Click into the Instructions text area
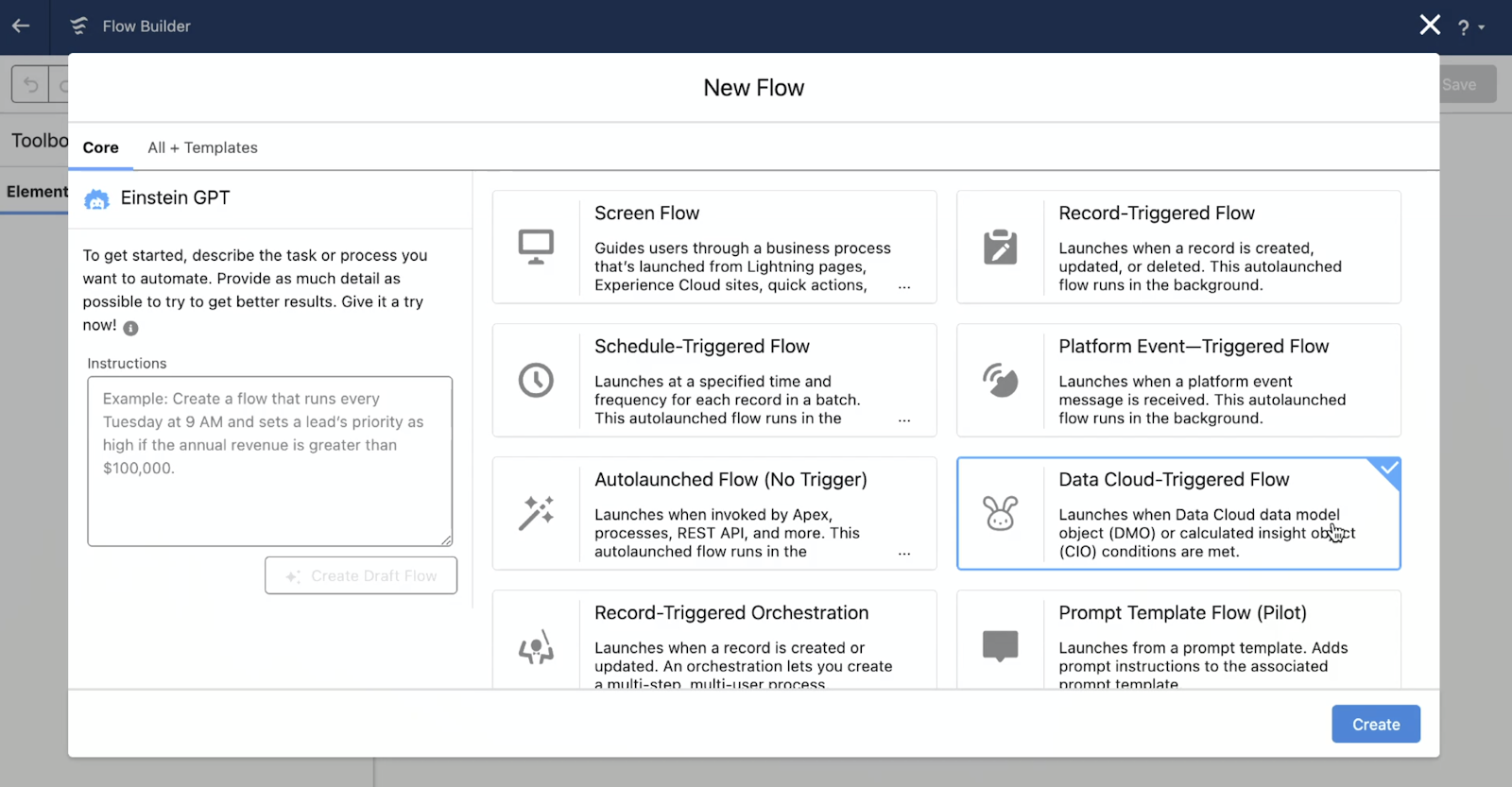This screenshot has width=1512, height=787. 270,461
